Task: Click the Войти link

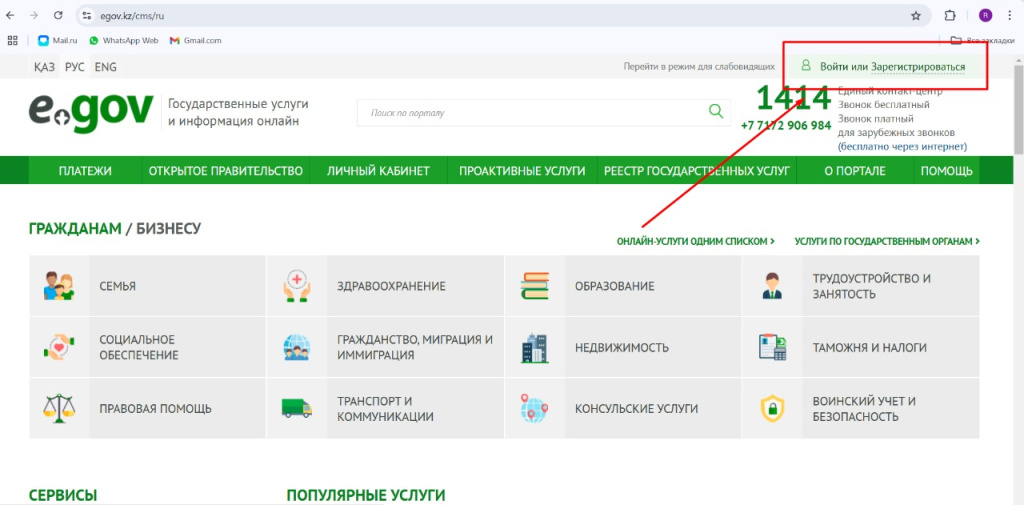Action: [835, 67]
